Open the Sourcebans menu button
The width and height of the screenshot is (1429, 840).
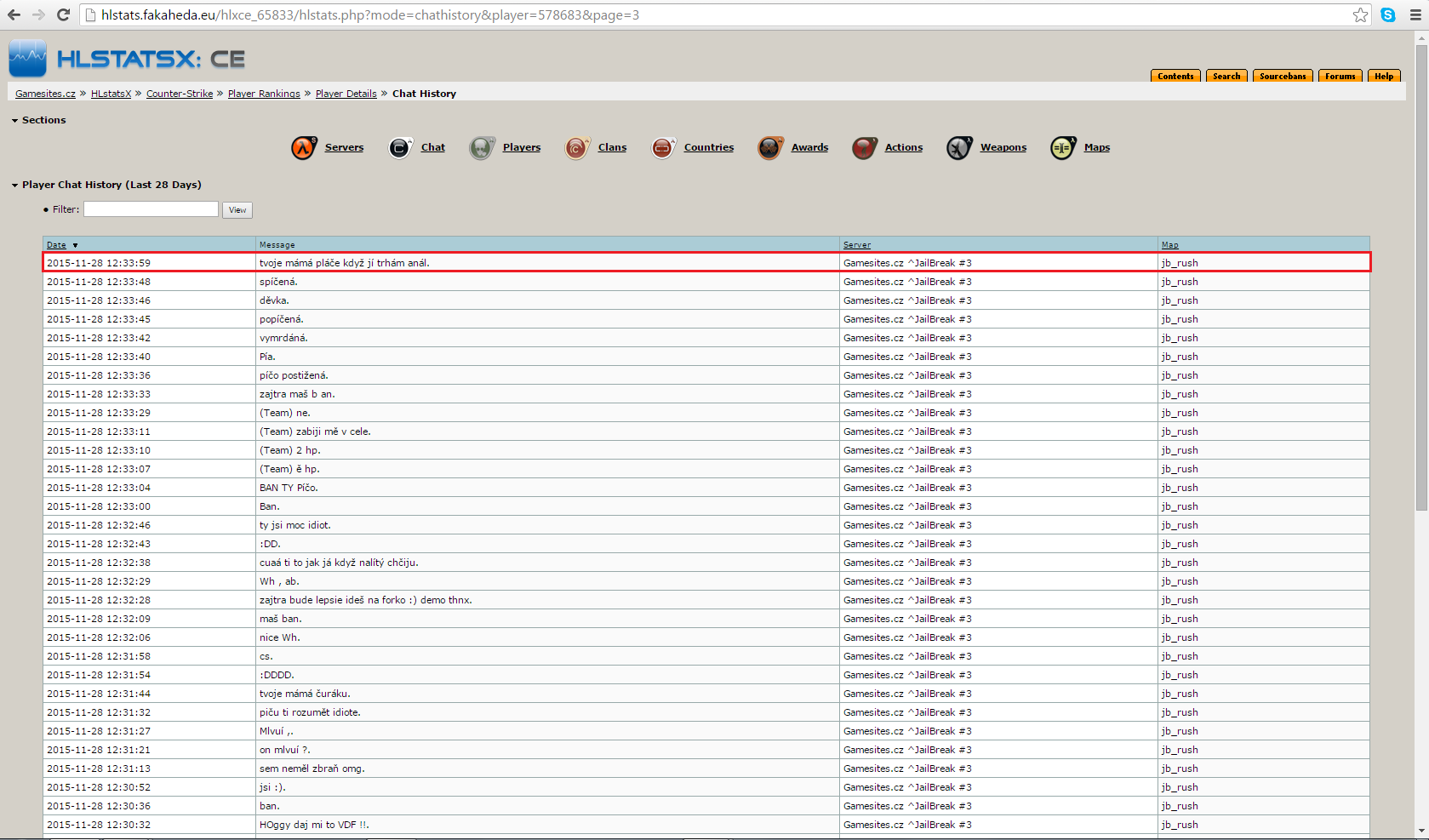(x=1283, y=76)
